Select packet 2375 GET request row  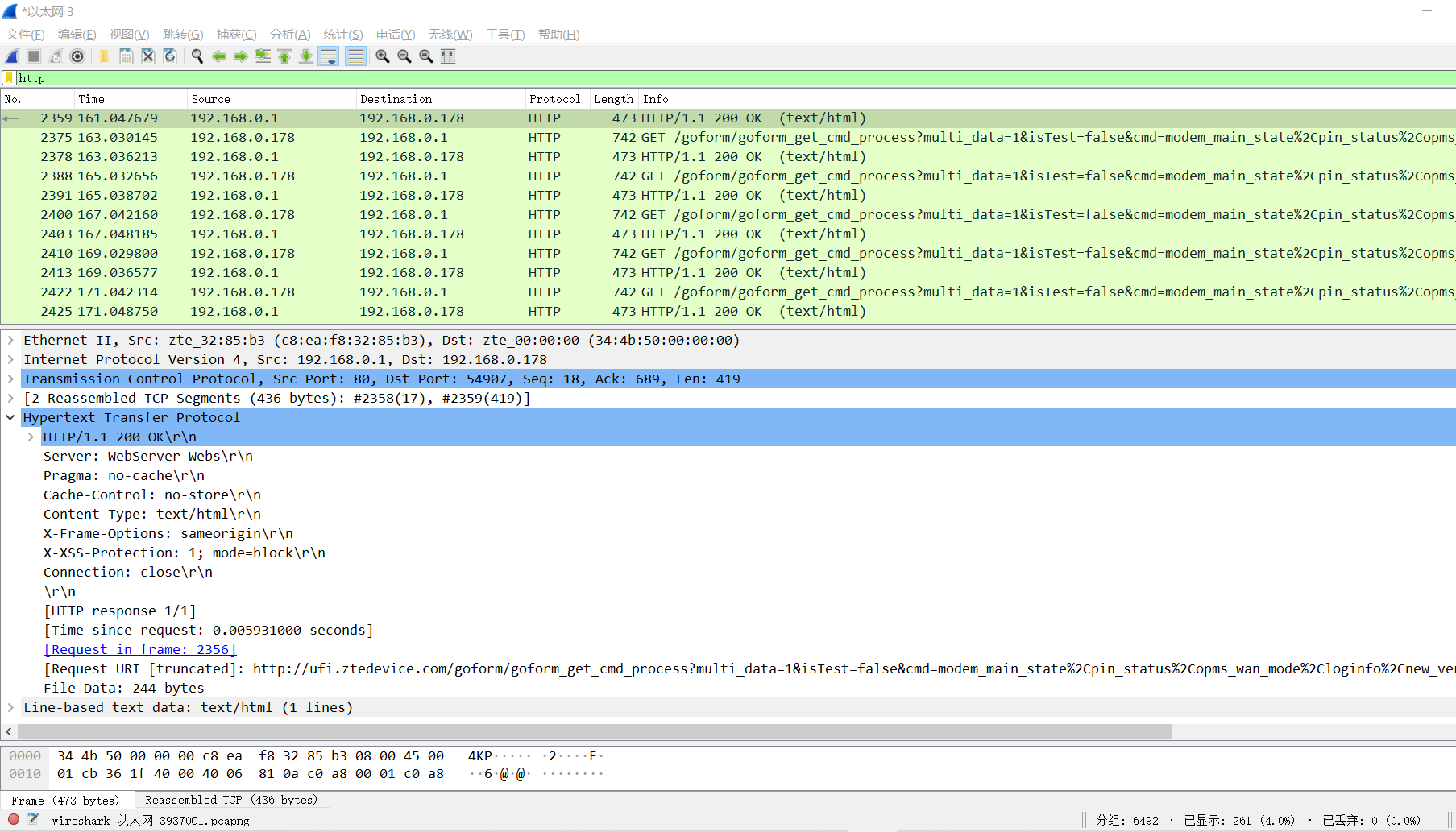pyautogui.click(x=728, y=138)
